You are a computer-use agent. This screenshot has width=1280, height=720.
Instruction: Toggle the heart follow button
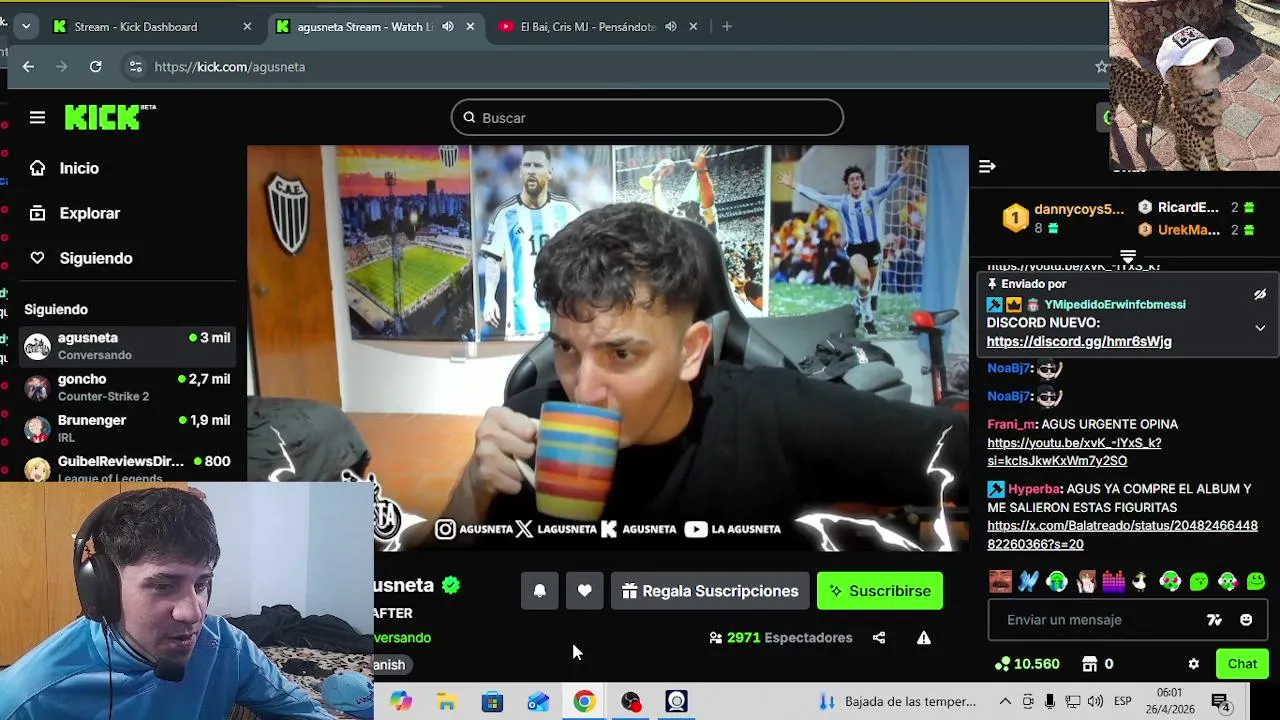[x=584, y=591]
